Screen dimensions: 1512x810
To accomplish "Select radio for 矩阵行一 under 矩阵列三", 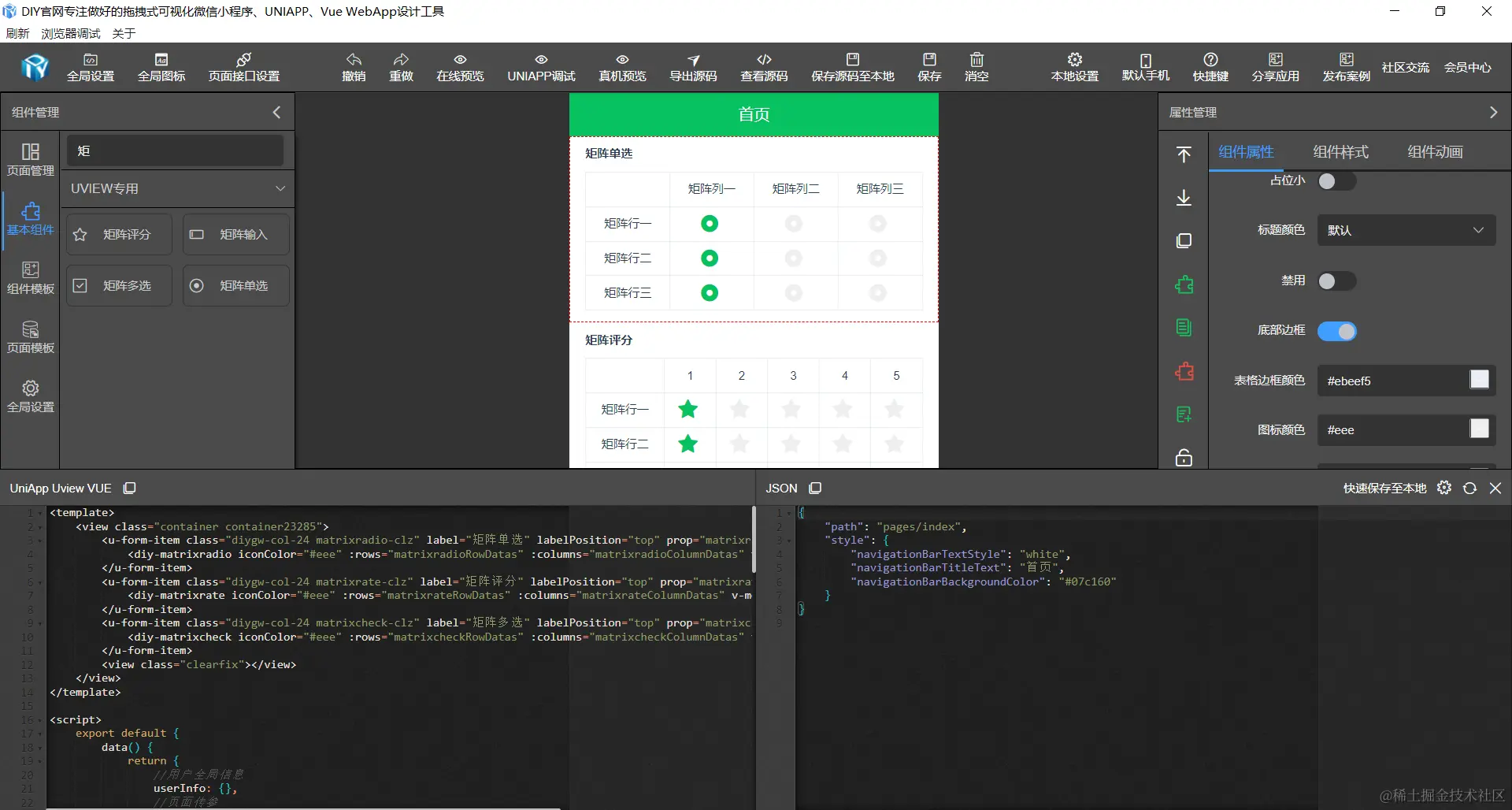I will tap(878, 224).
